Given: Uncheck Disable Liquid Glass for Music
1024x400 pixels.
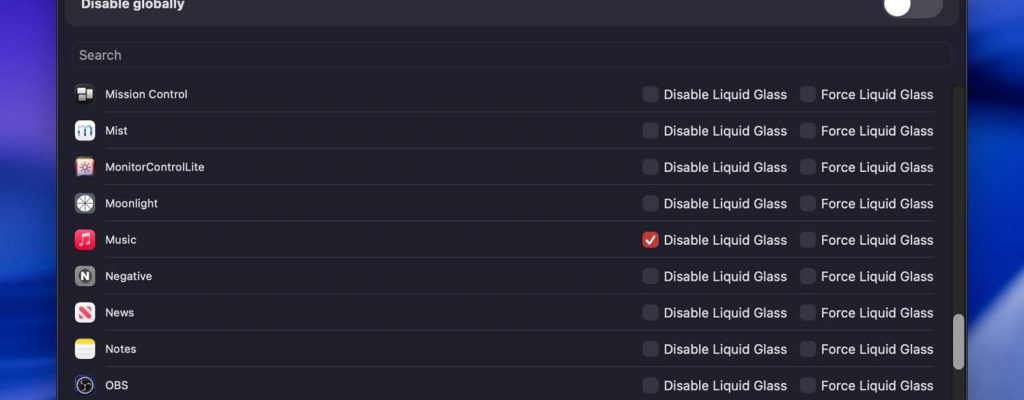Looking at the screenshot, I should (650, 240).
